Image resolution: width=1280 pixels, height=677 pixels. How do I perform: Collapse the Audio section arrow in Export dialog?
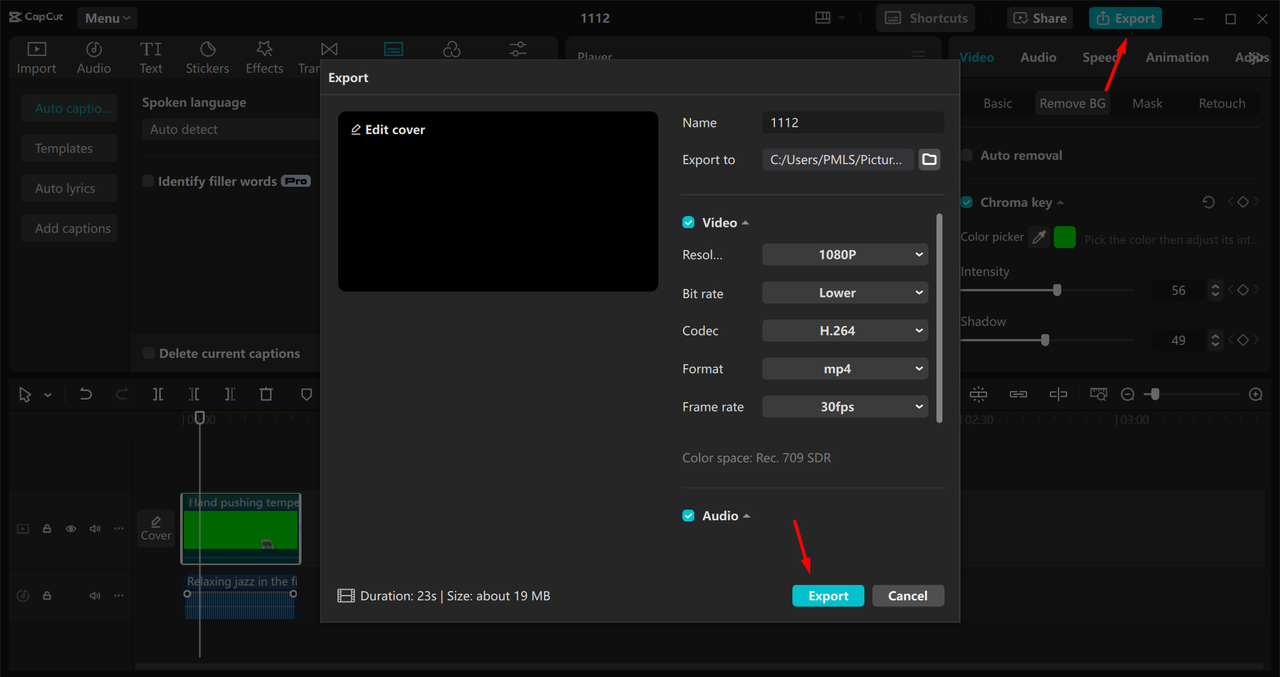pos(747,516)
